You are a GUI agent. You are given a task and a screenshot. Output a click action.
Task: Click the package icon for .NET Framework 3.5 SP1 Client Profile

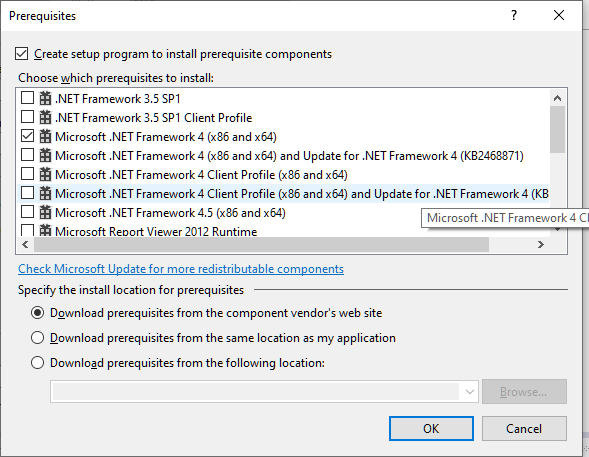[45, 118]
